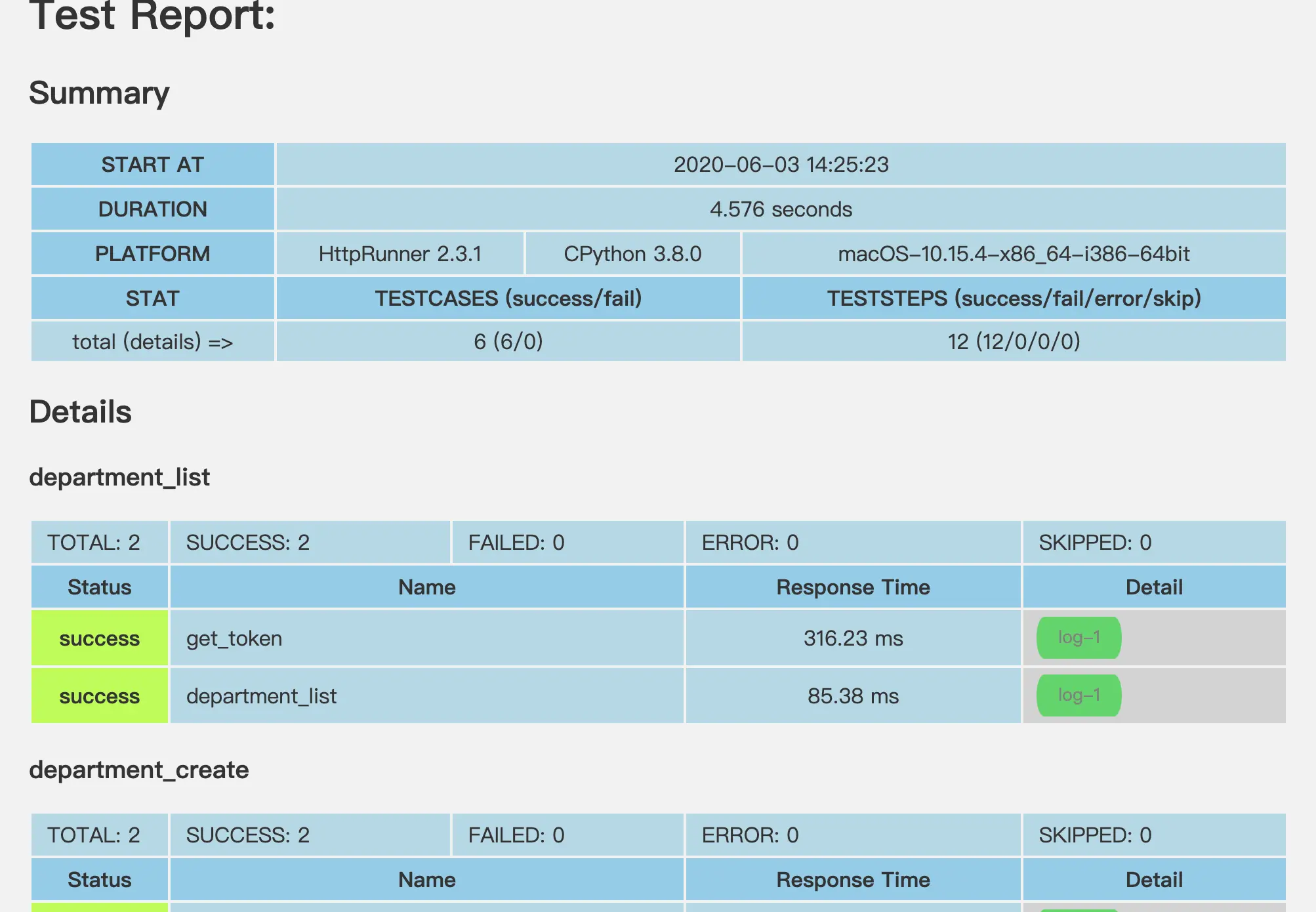This screenshot has height=912, width=1316.
Task: Click the macOS platform version cell
Action: [1014, 254]
